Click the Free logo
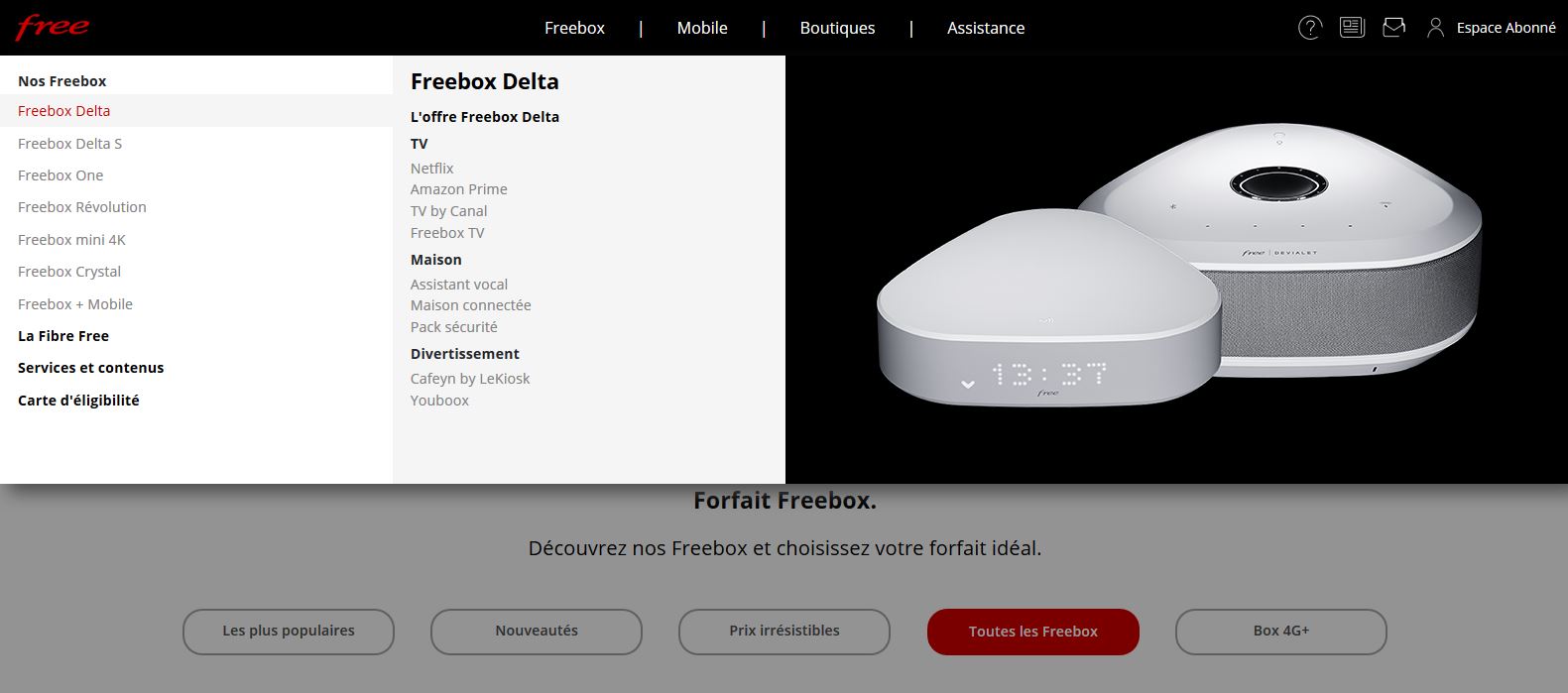 point(52,27)
